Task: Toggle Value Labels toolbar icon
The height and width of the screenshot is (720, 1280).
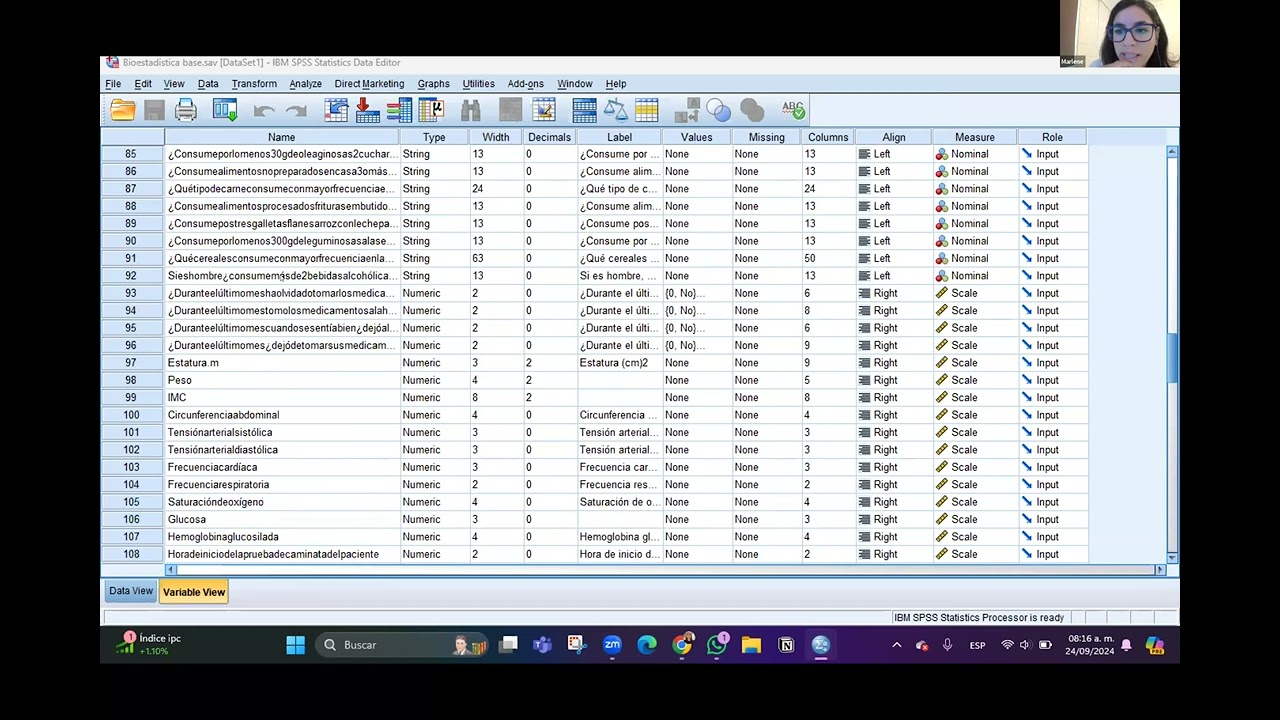Action: 687,110
